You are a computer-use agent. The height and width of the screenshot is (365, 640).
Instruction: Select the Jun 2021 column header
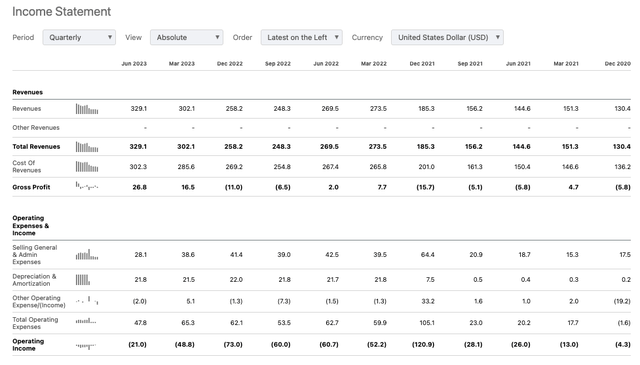point(518,64)
